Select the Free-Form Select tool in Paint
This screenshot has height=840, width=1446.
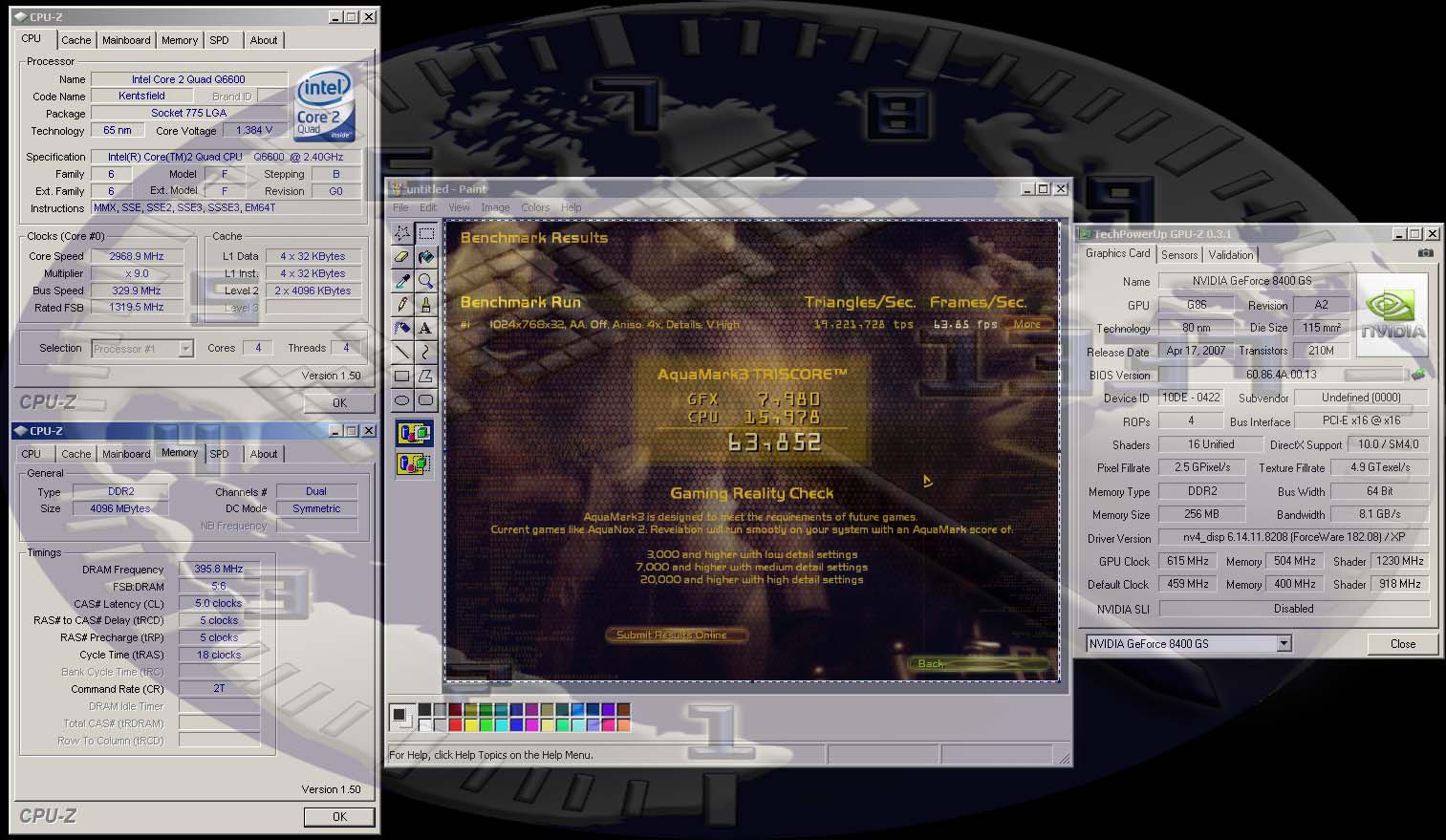[402, 233]
